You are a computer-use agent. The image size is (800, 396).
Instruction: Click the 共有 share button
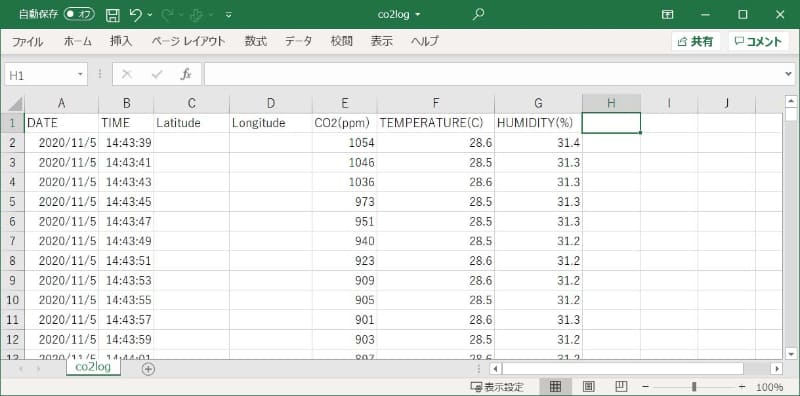[695, 42]
